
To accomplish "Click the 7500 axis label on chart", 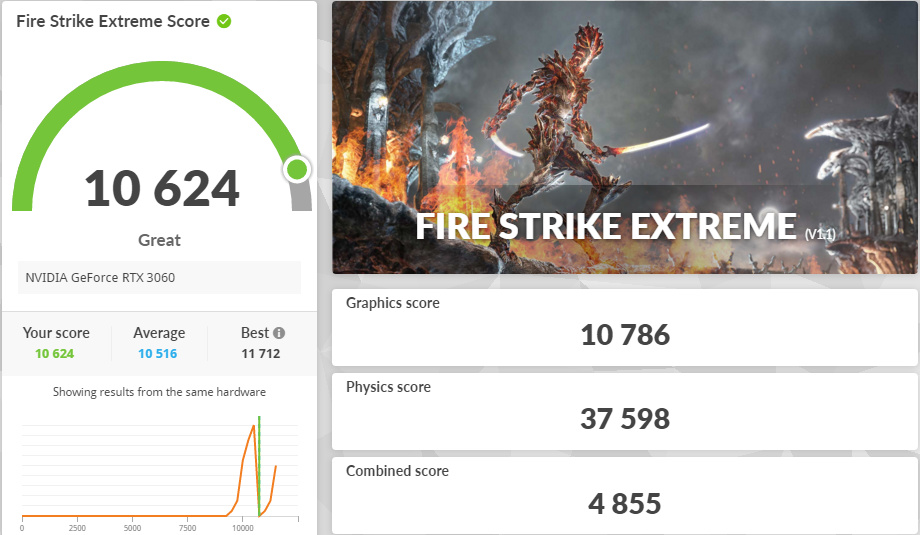I will [x=187, y=528].
